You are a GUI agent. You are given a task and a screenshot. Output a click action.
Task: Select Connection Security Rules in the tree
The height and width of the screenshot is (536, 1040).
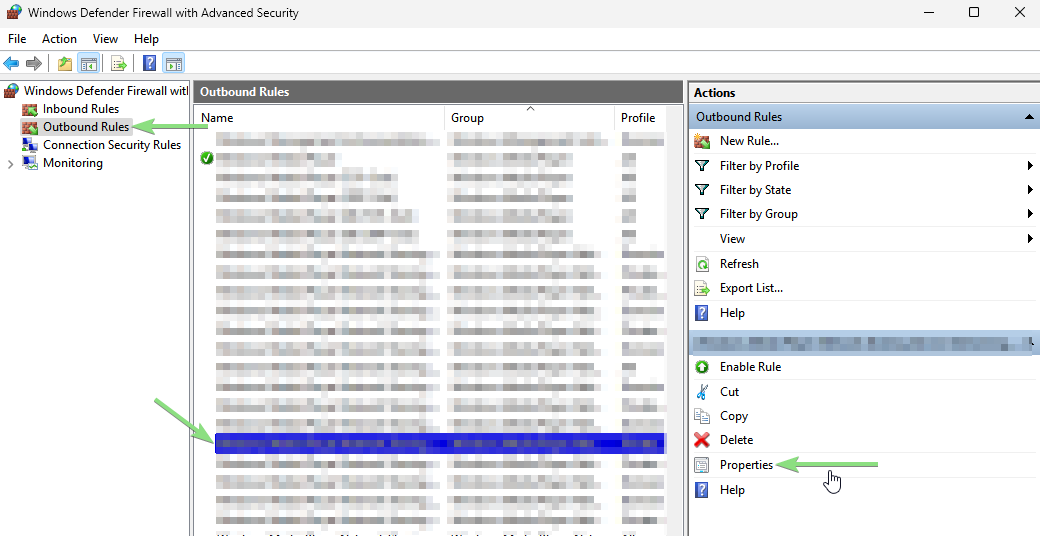pos(111,145)
